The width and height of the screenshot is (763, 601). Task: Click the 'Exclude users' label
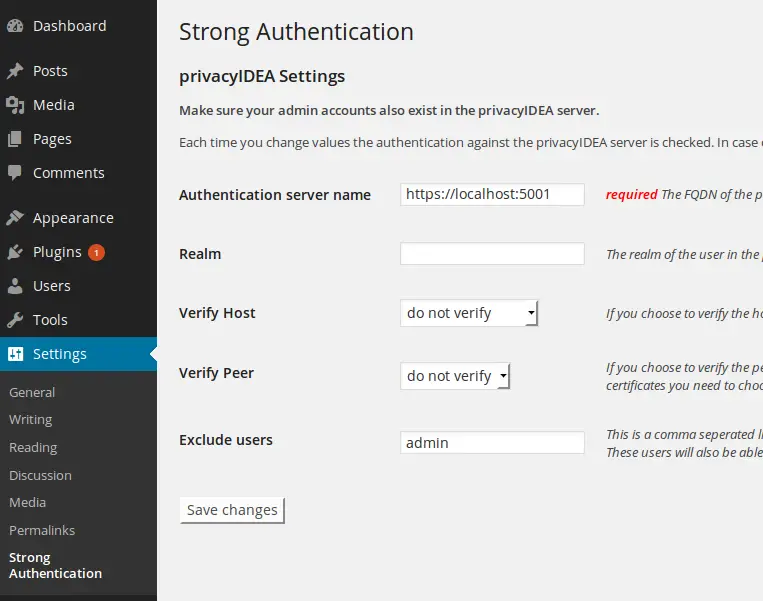tap(226, 440)
